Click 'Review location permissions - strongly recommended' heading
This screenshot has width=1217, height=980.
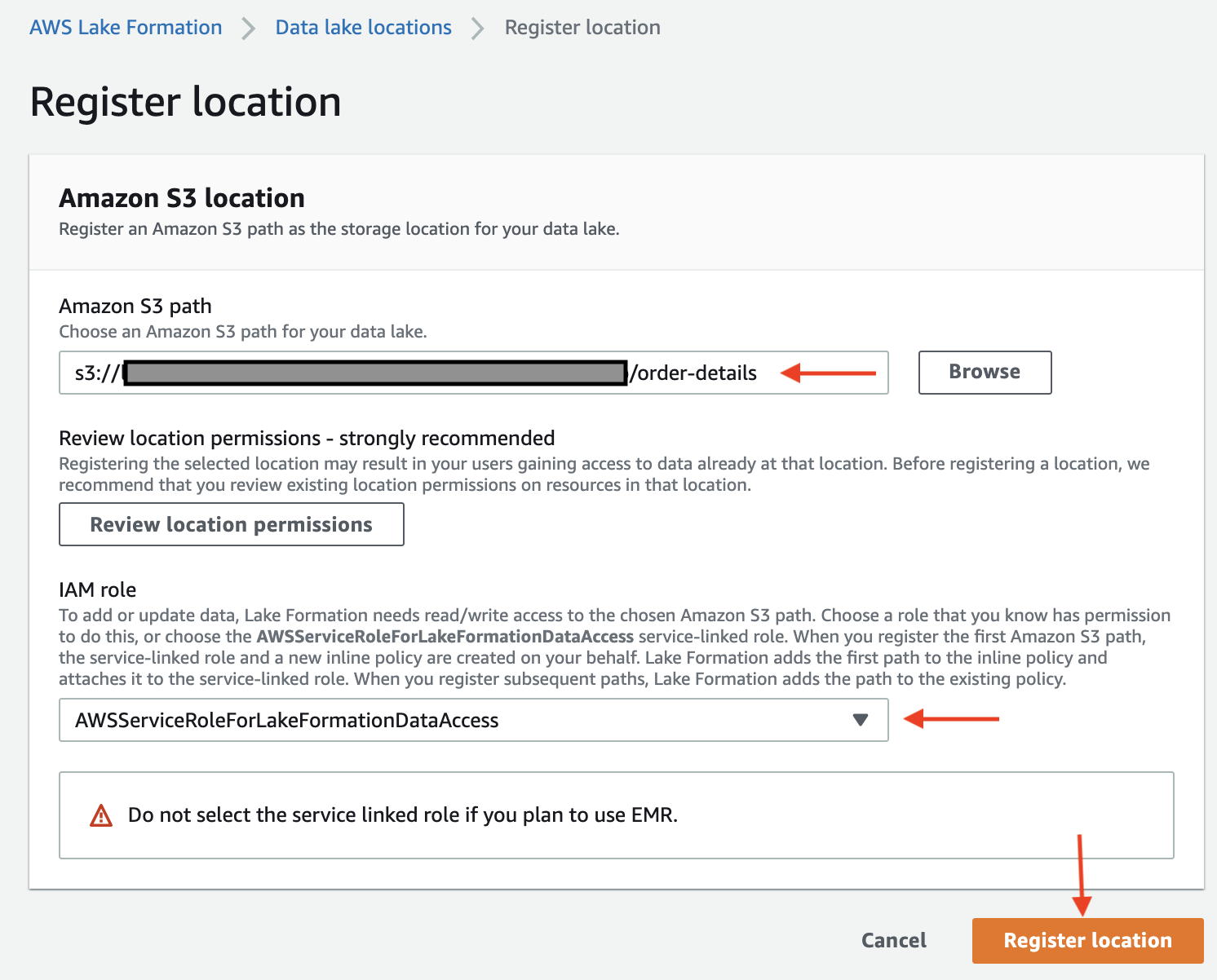tap(307, 438)
